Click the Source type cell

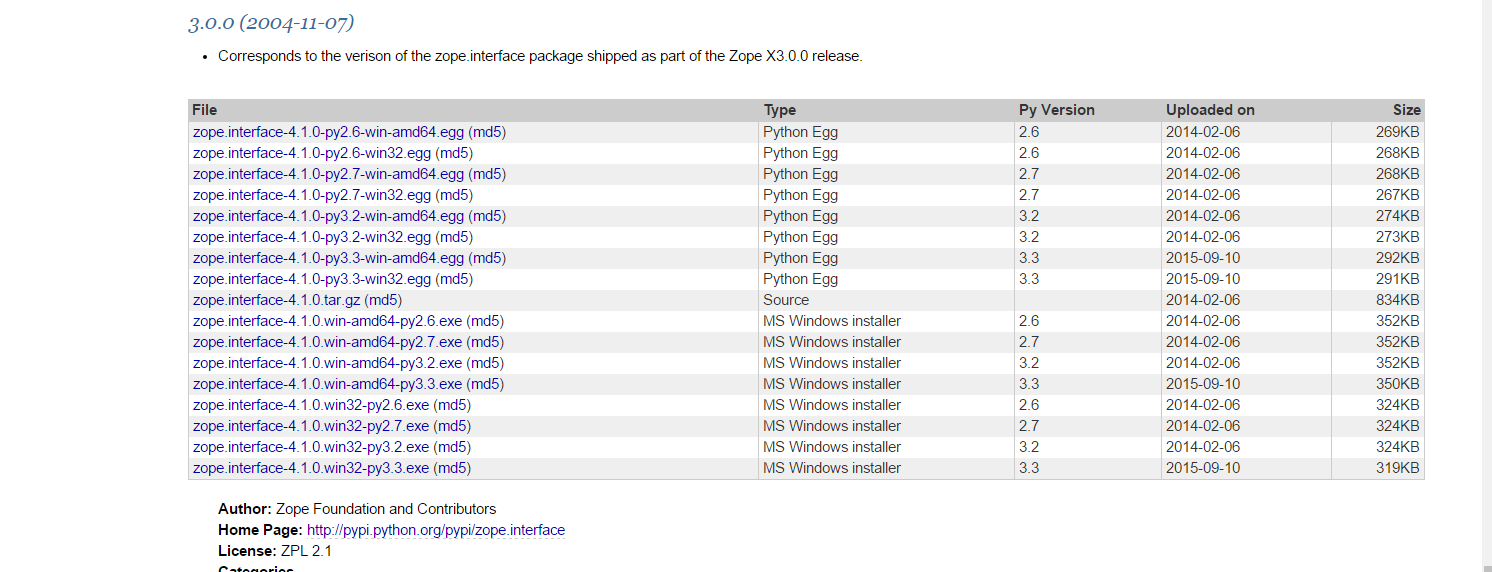coord(786,300)
